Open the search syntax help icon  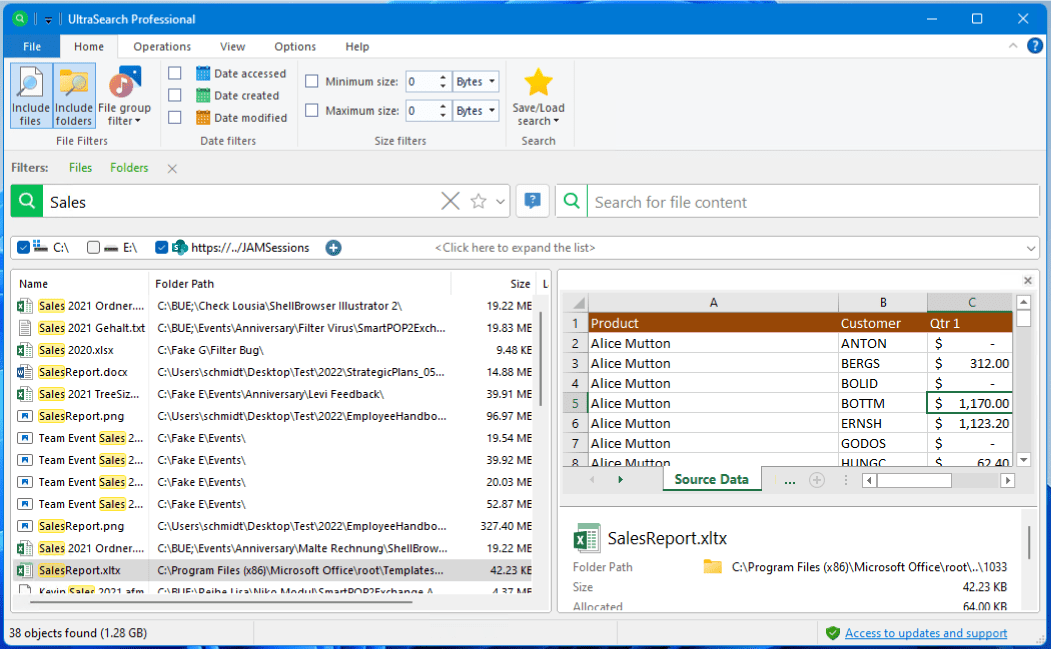point(533,201)
